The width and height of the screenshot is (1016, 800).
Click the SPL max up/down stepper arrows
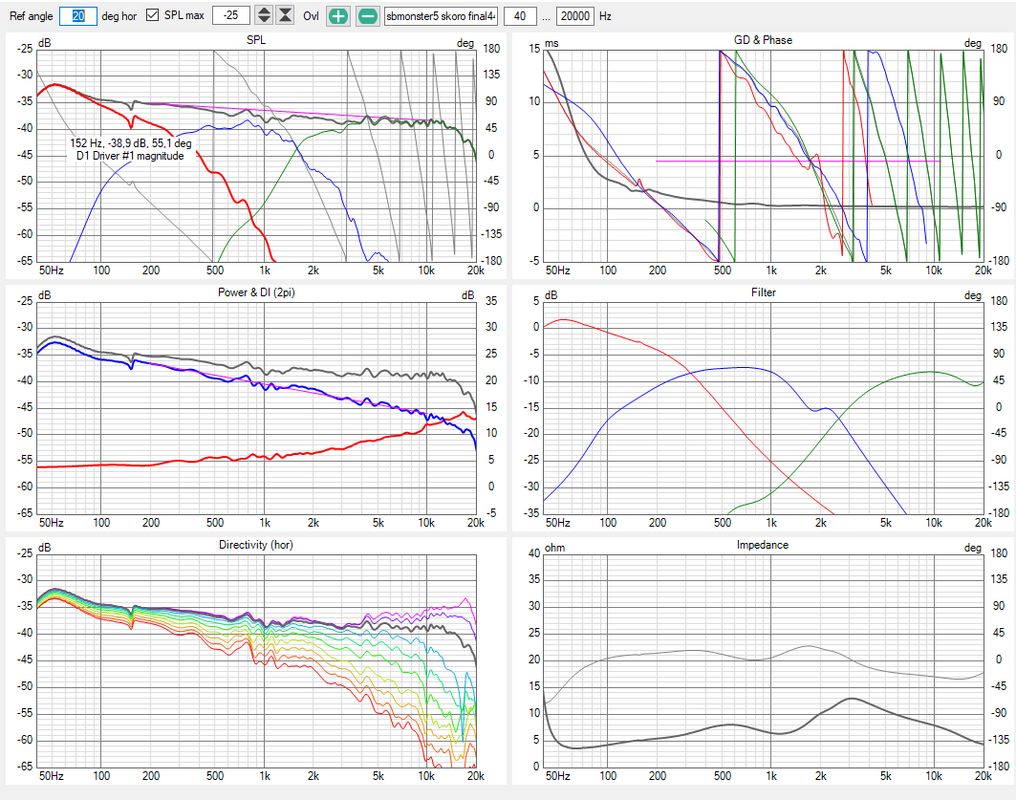pos(264,16)
